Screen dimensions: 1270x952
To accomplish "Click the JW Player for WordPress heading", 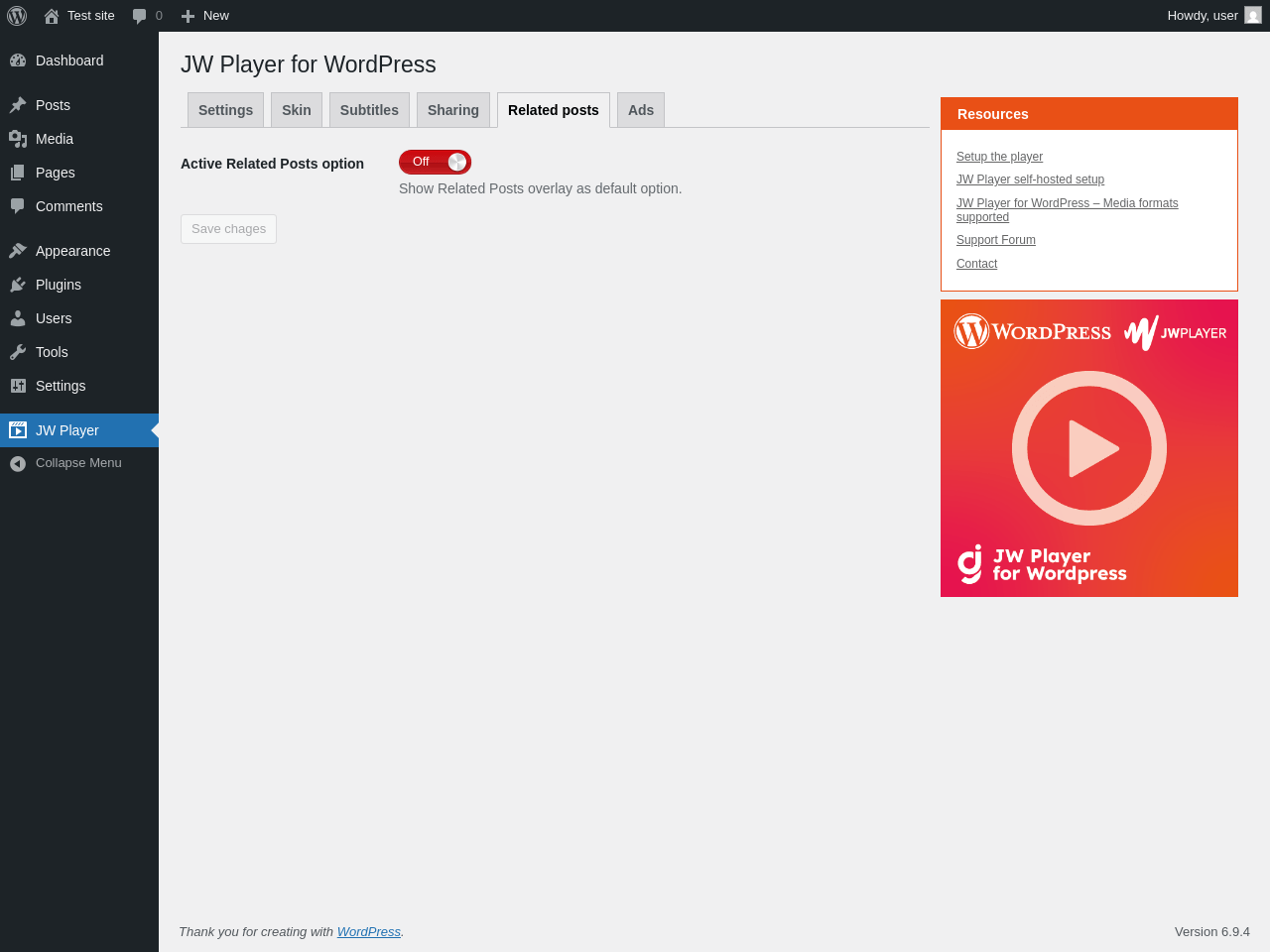I will click(309, 64).
